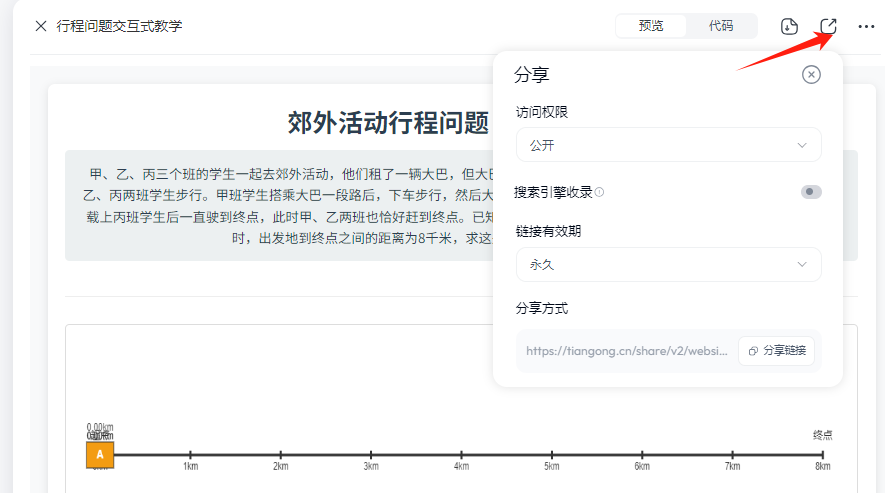Switch to the 代码 tab
This screenshot has height=493, width=885.
coord(721,26)
